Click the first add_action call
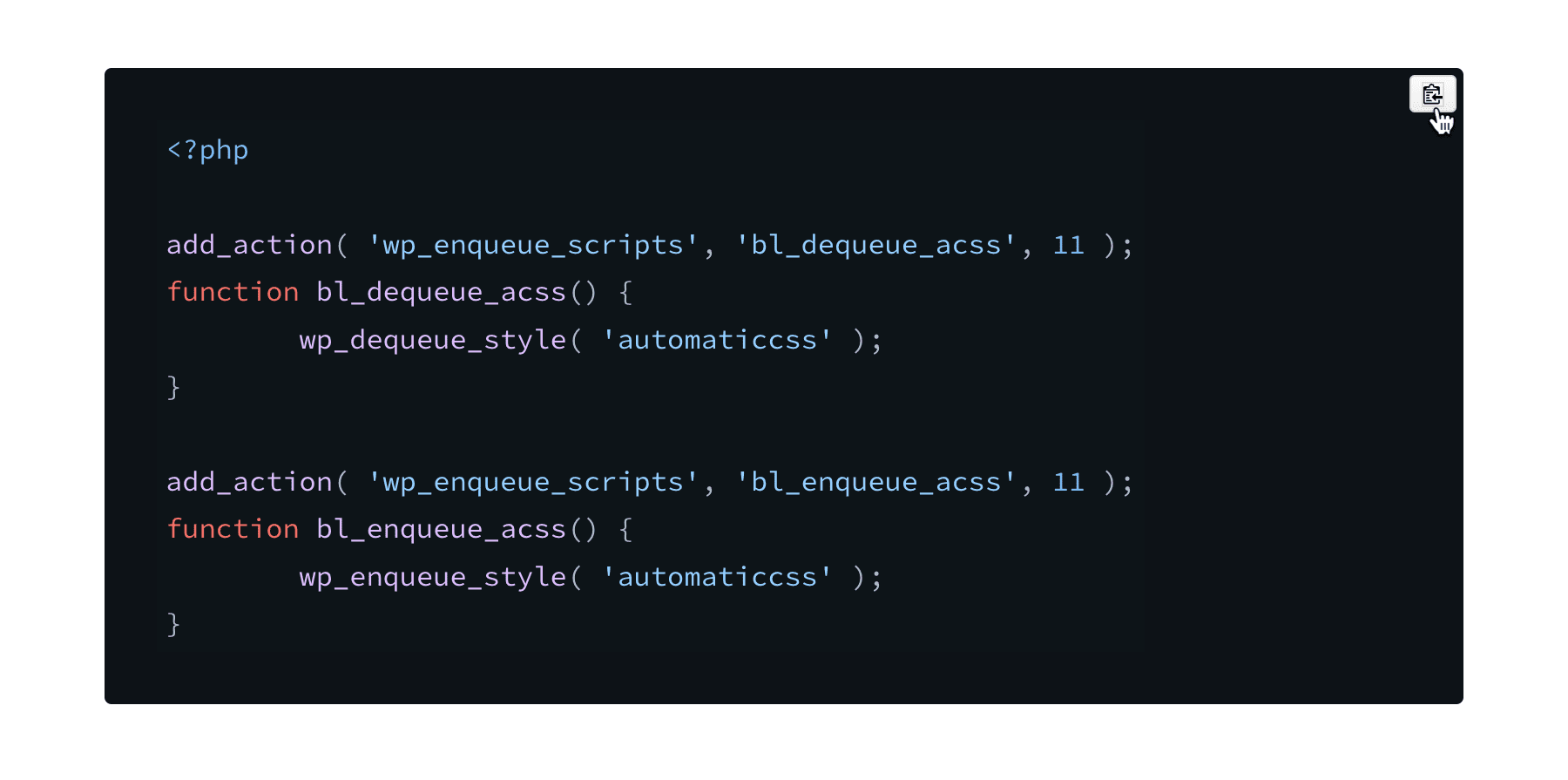This screenshot has height=780, width=1568. click(250, 245)
